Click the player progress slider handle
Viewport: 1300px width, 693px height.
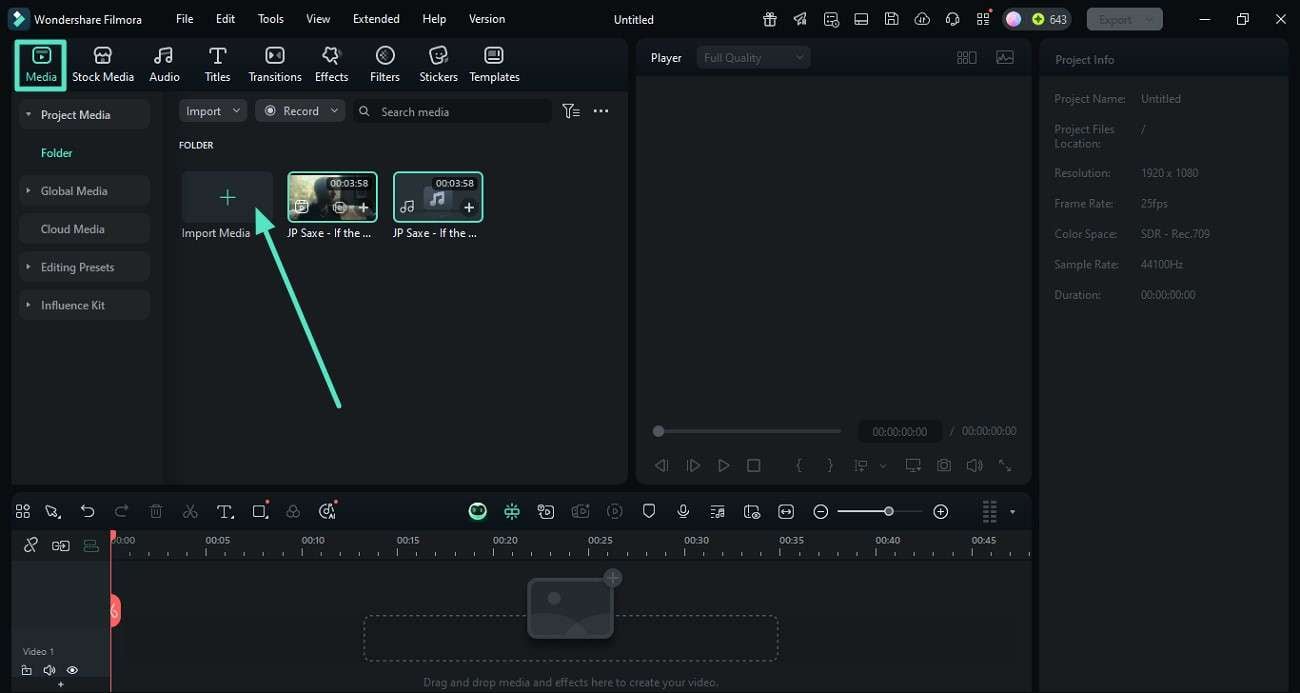pyautogui.click(x=658, y=431)
